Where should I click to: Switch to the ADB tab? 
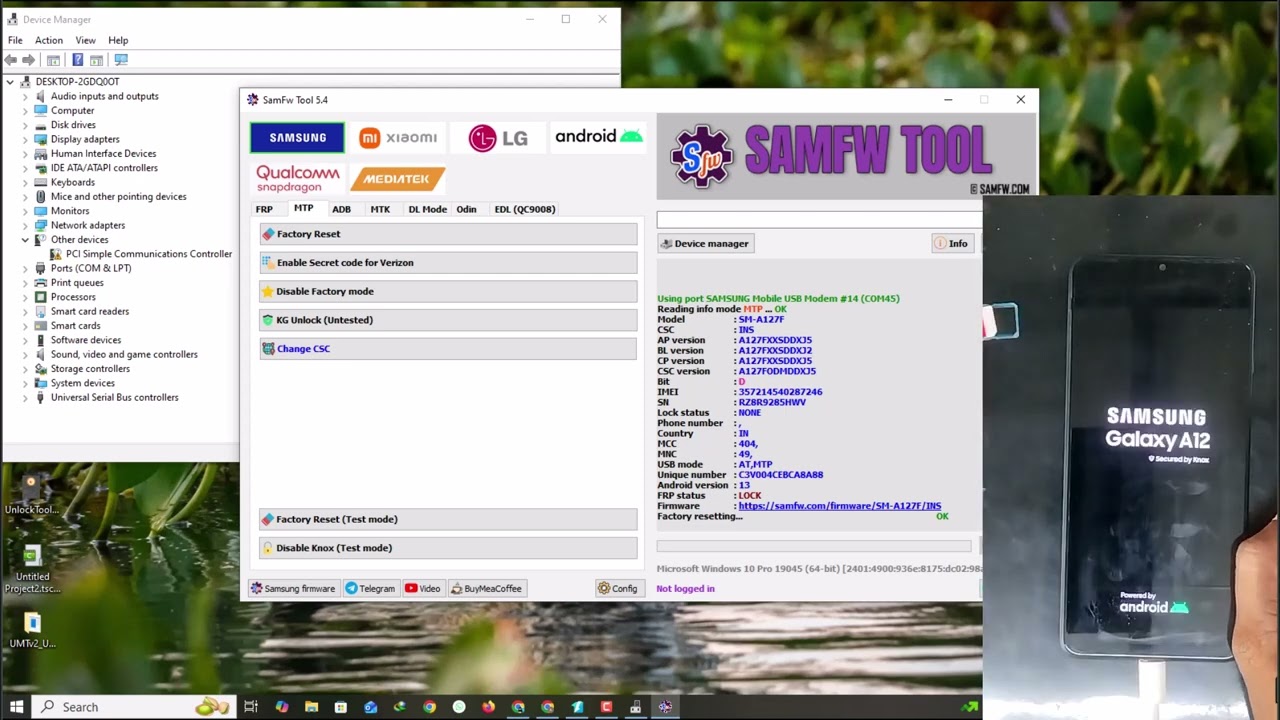pos(341,209)
